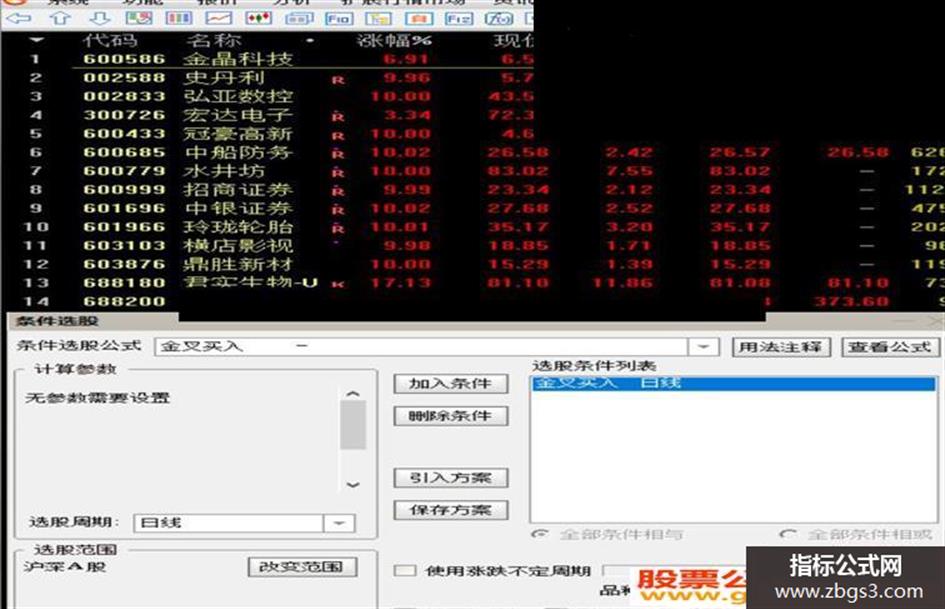Screen dimensions: 945x609
Task: Click the R marker beside 史丹利
Action: [x=338, y=80]
